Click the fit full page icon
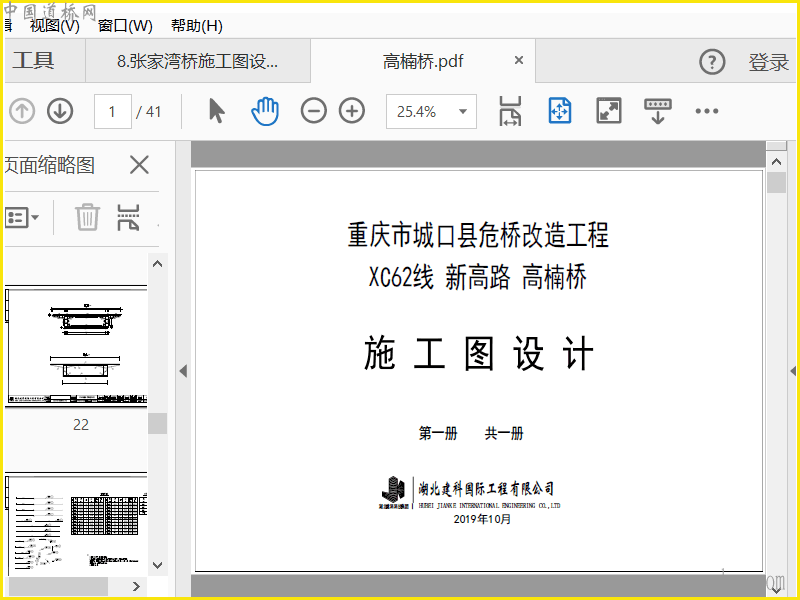 point(559,111)
